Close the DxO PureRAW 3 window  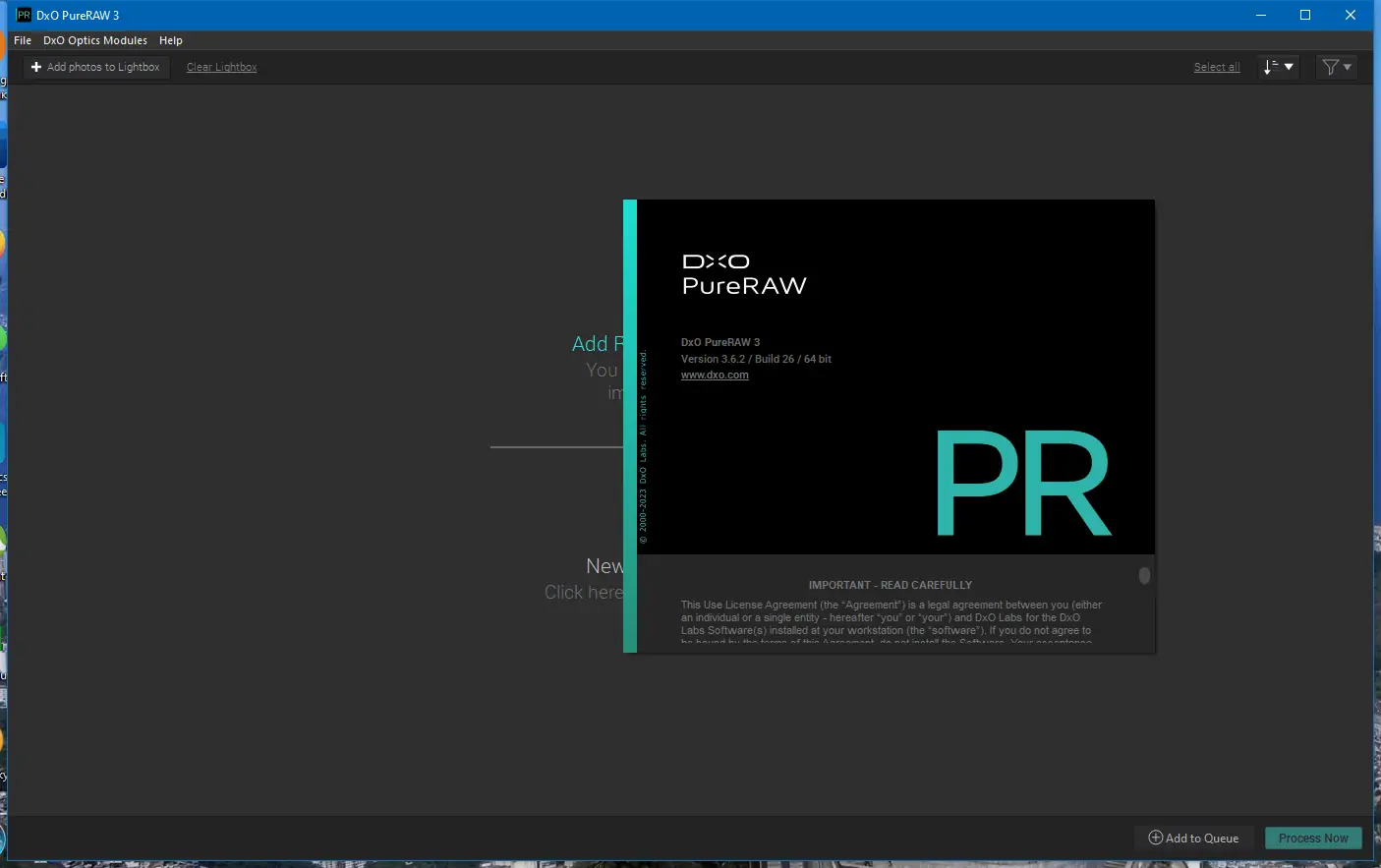click(1351, 15)
